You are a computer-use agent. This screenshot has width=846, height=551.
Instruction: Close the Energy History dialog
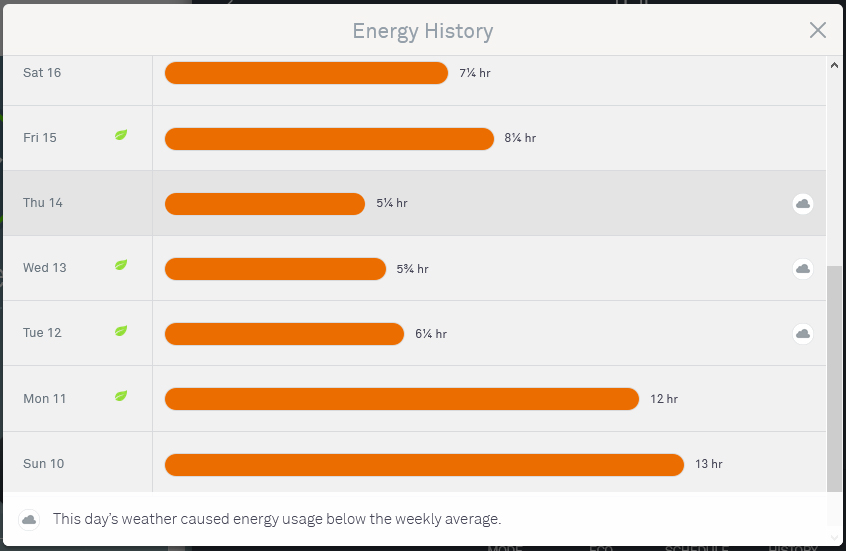(x=817, y=30)
